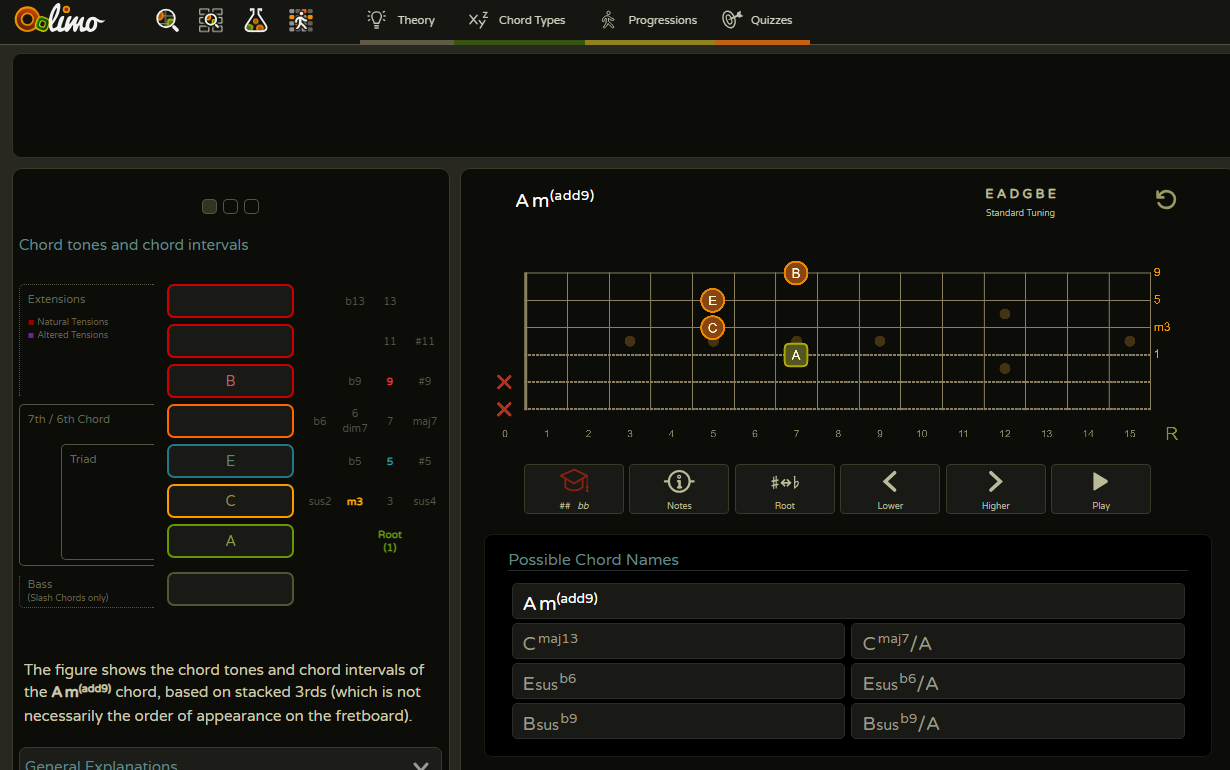This screenshot has width=1230, height=770.
Task: Click the empty box beside b6 and maj7
Action: click(x=230, y=421)
